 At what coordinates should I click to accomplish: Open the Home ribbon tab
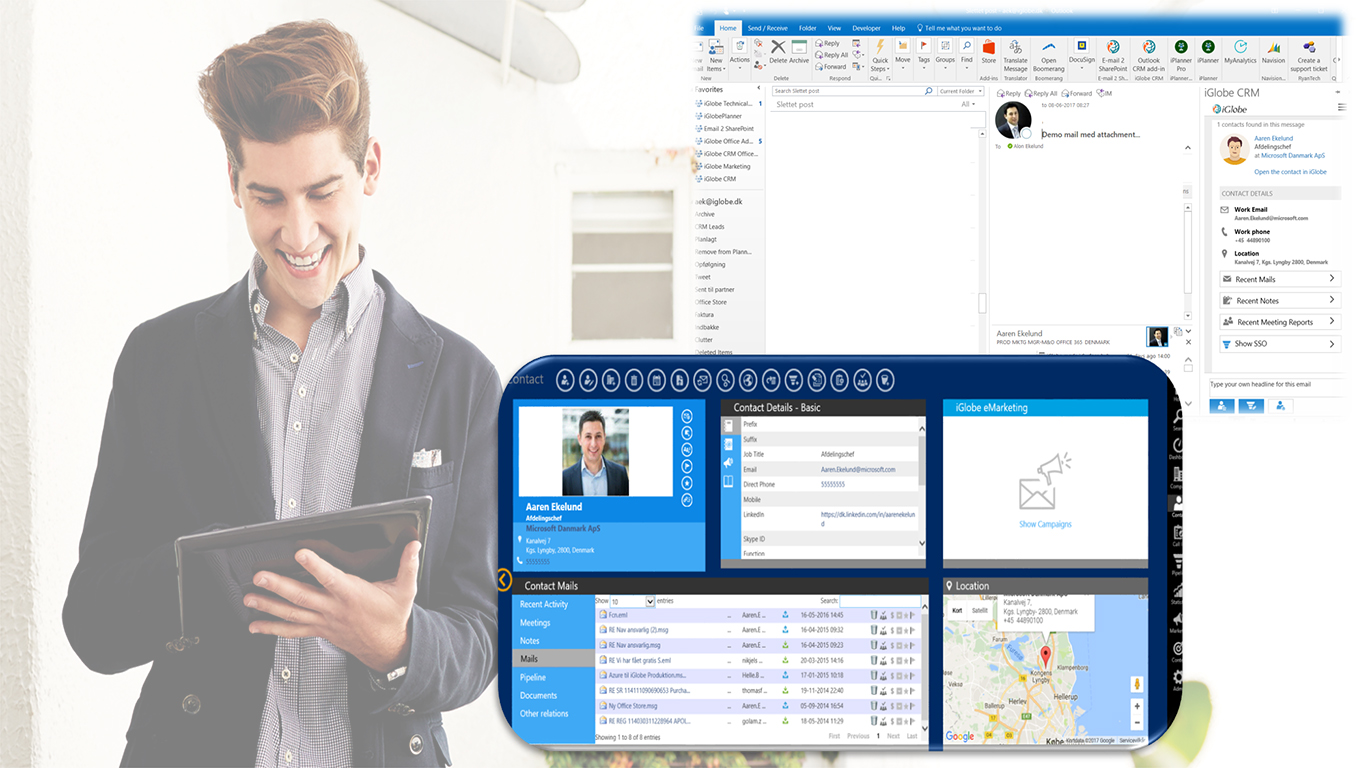click(x=728, y=28)
